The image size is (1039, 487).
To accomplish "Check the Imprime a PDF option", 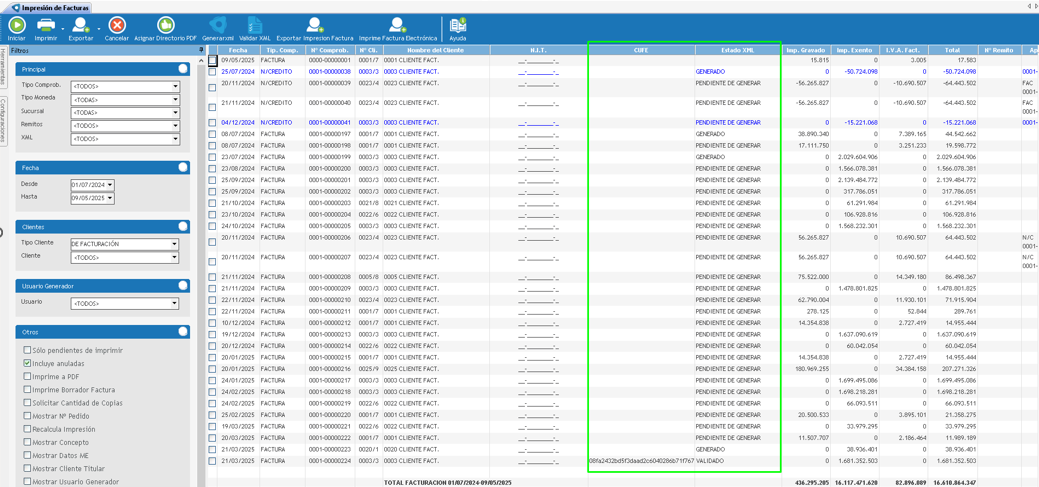I will tap(28, 377).
